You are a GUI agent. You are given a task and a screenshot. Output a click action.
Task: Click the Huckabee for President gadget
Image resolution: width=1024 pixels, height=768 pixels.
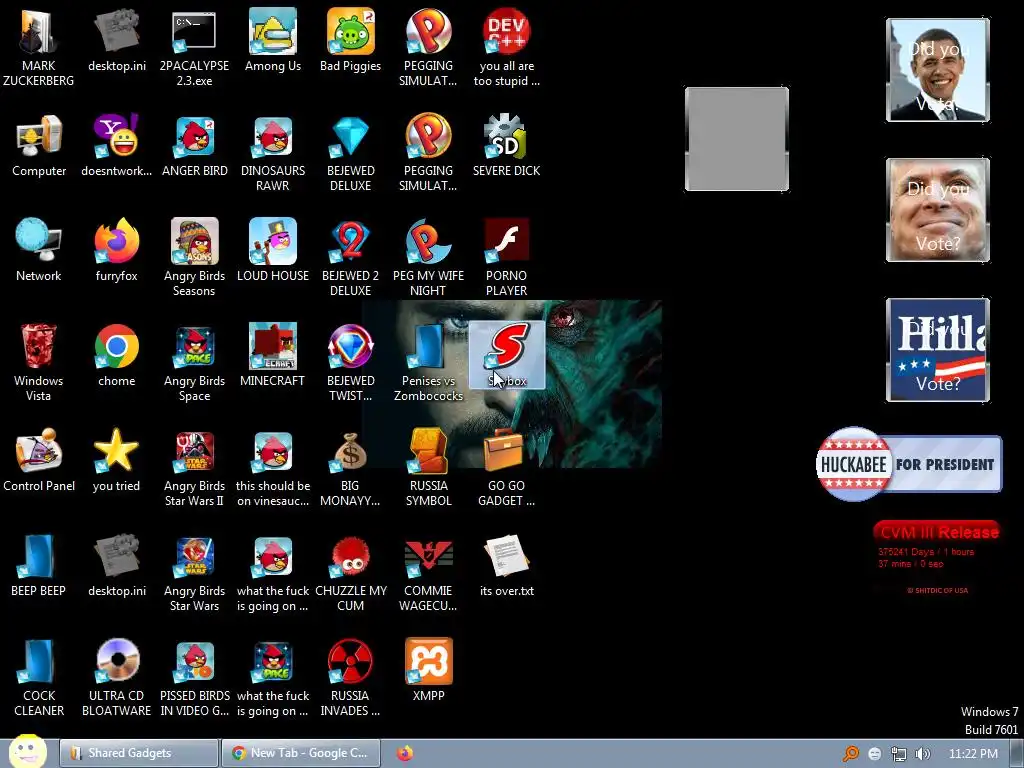coord(909,464)
